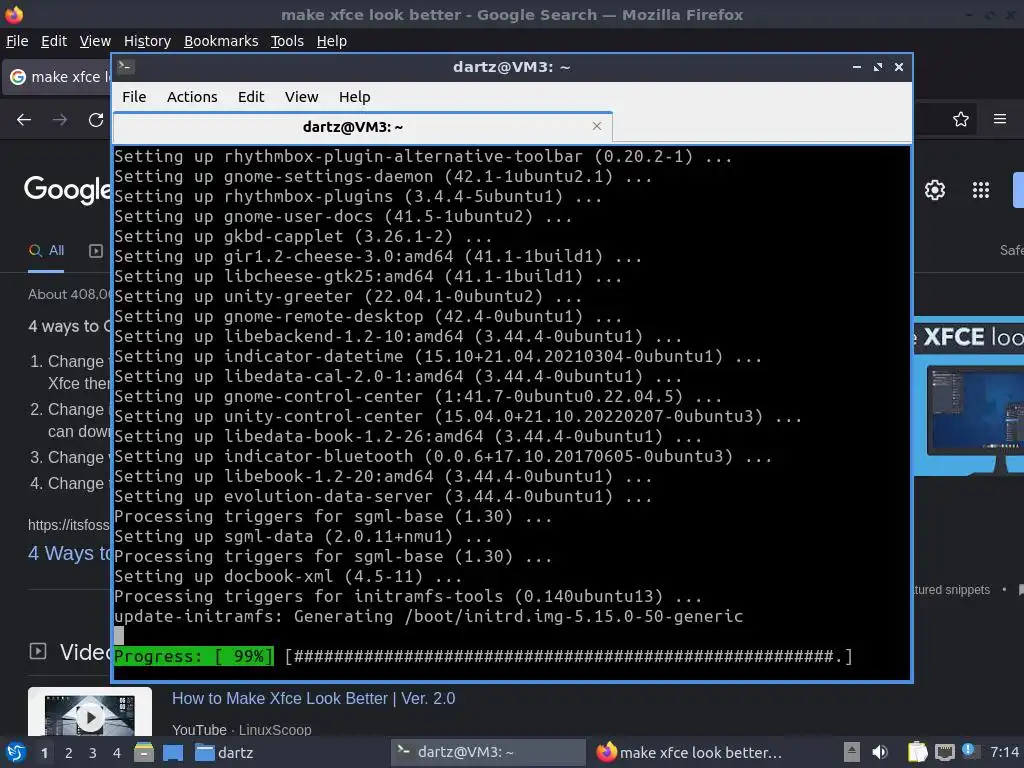Open the terminal Actions menu
1024x768 pixels.
pos(192,97)
